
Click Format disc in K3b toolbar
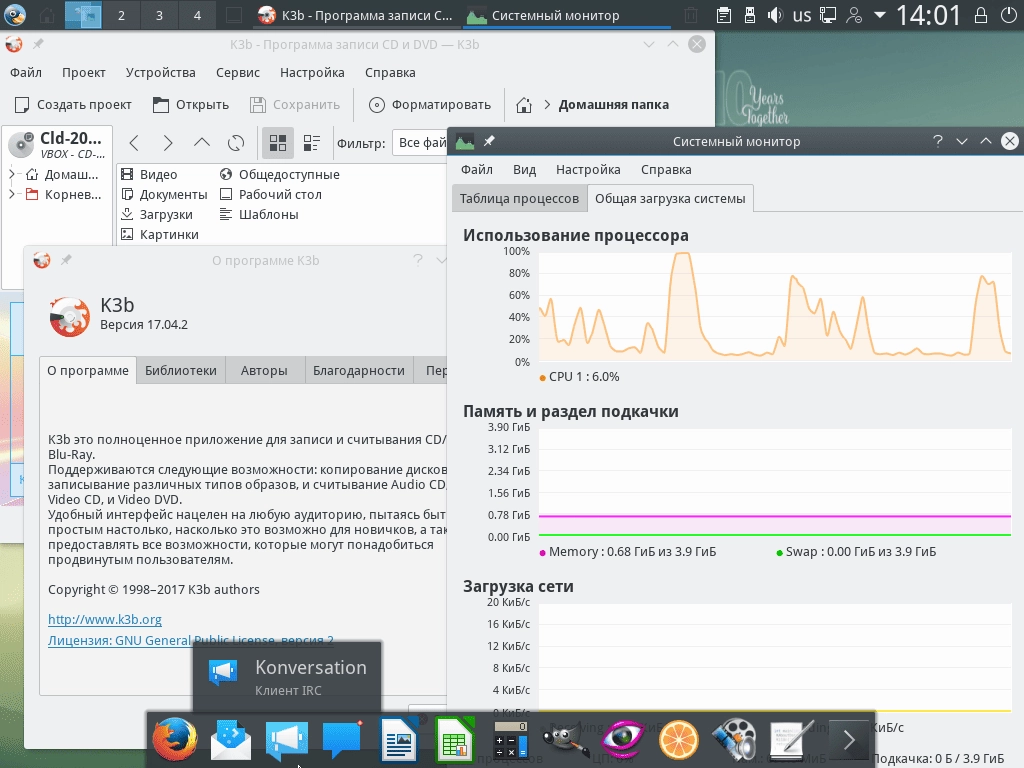[x=430, y=104]
